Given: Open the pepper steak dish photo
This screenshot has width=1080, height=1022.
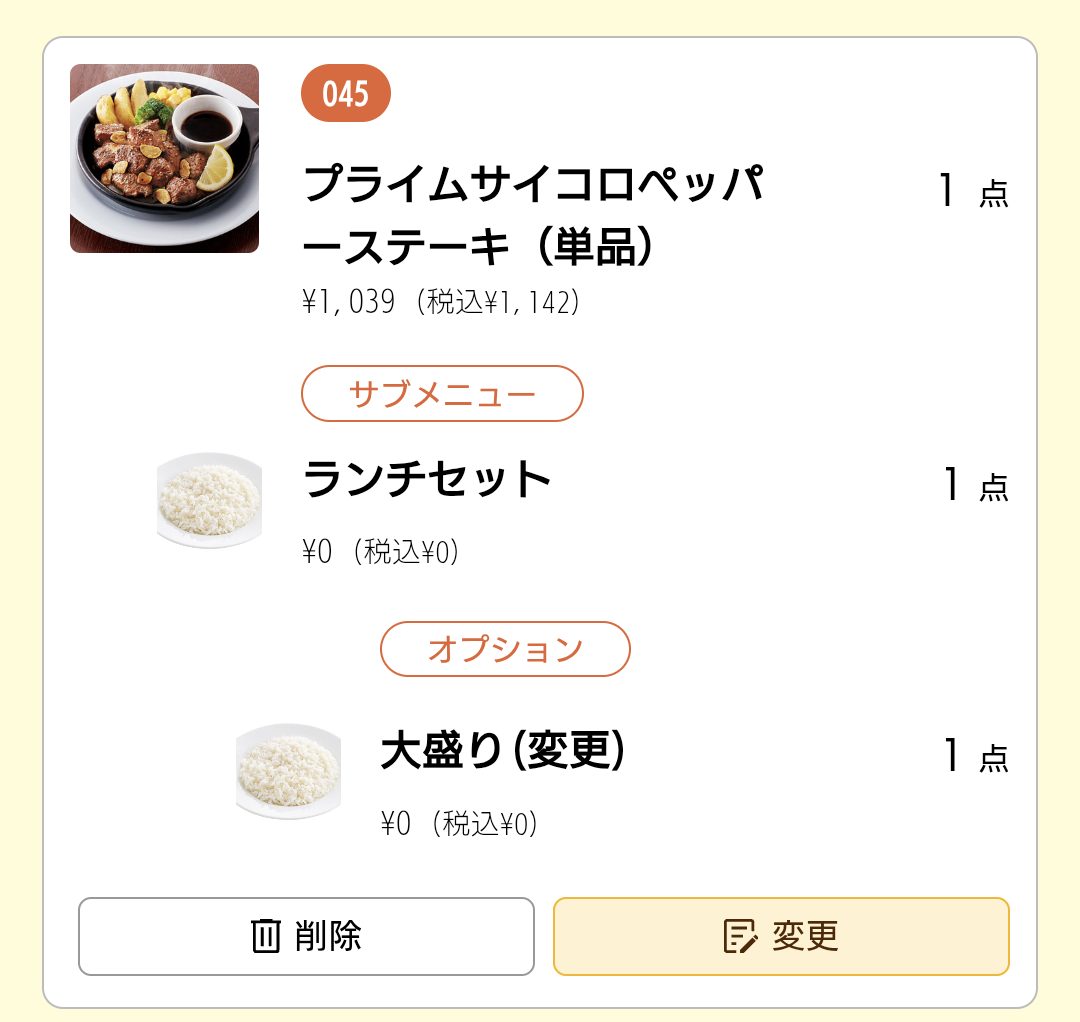Looking at the screenshot, I should (x=164, y=158).
